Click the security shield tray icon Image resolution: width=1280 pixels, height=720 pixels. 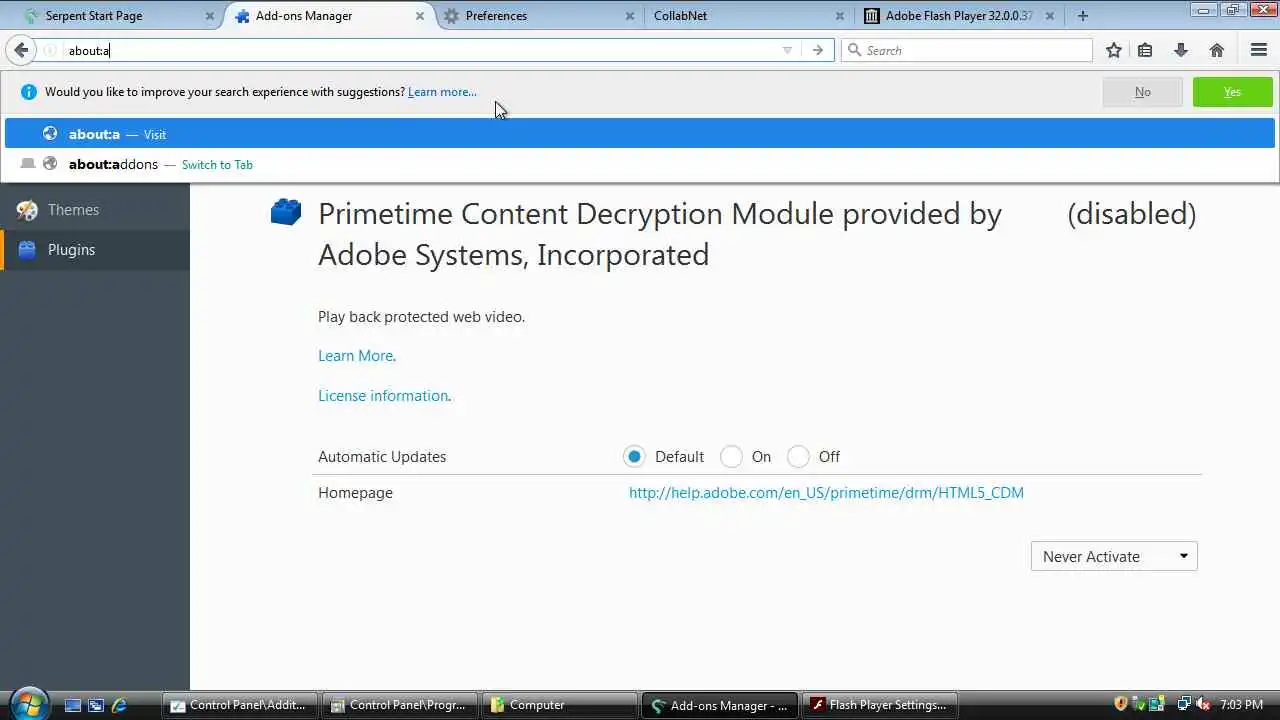pyautogui.click(x=1121, y=704)
